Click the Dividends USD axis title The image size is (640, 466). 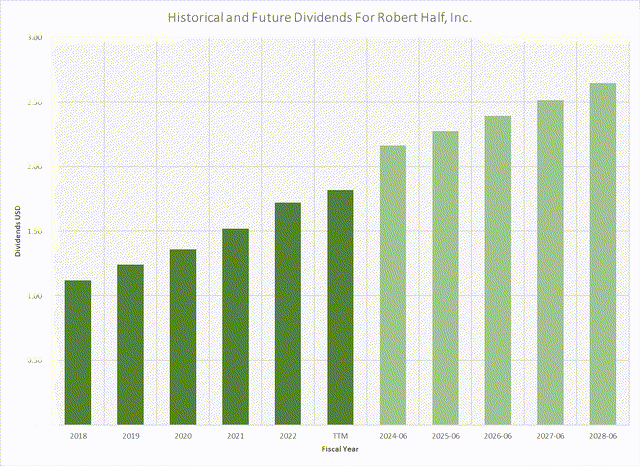(18, 231)
